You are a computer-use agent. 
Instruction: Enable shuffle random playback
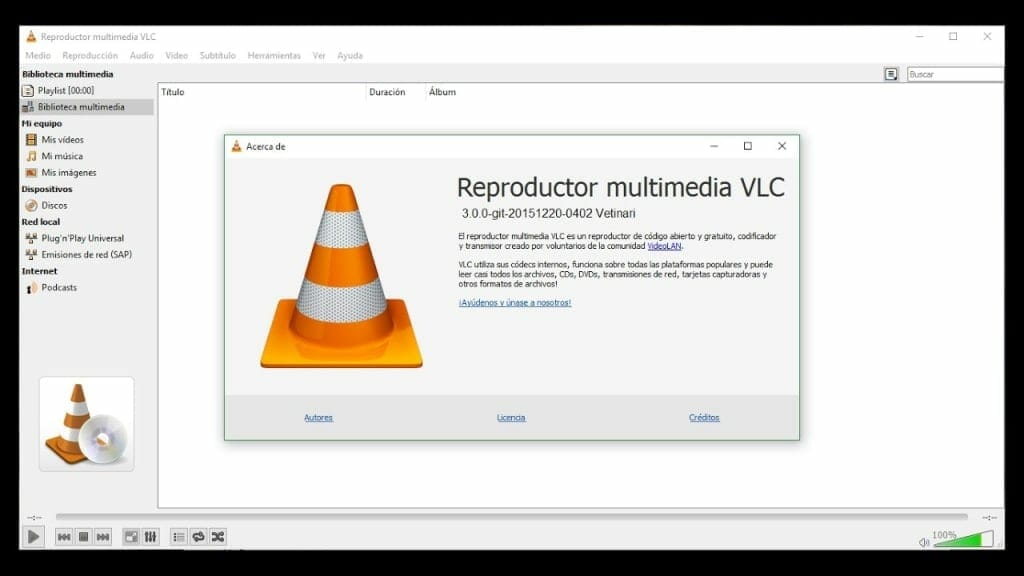(217, 537)
